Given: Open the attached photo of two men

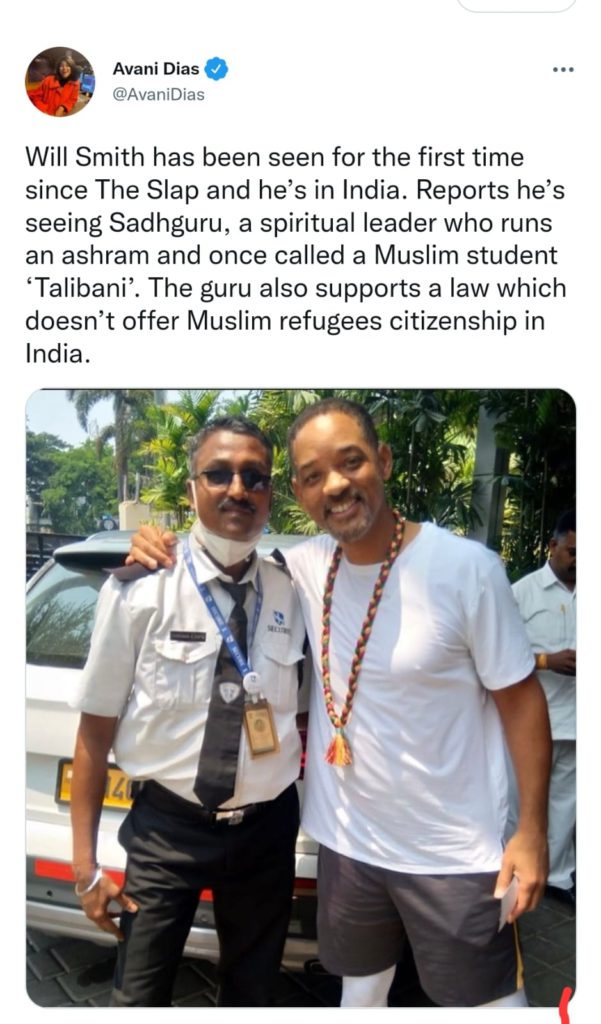Looking at the screenshot, I should [x=300, y=697].
